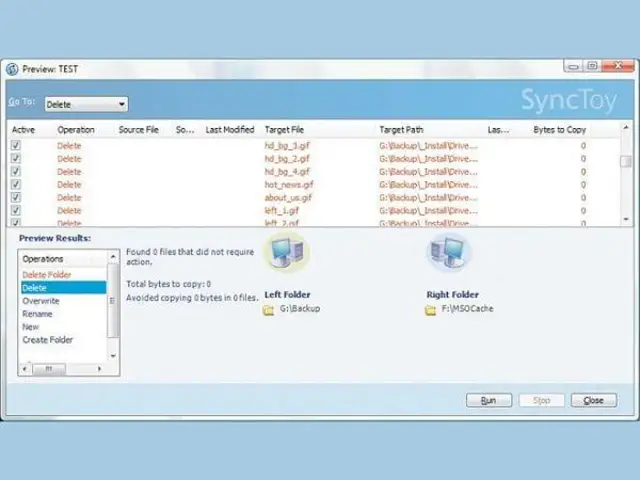Close the Preview window with title bar X
The height and width of the screenshot is (480, 640).
point(618,66)
